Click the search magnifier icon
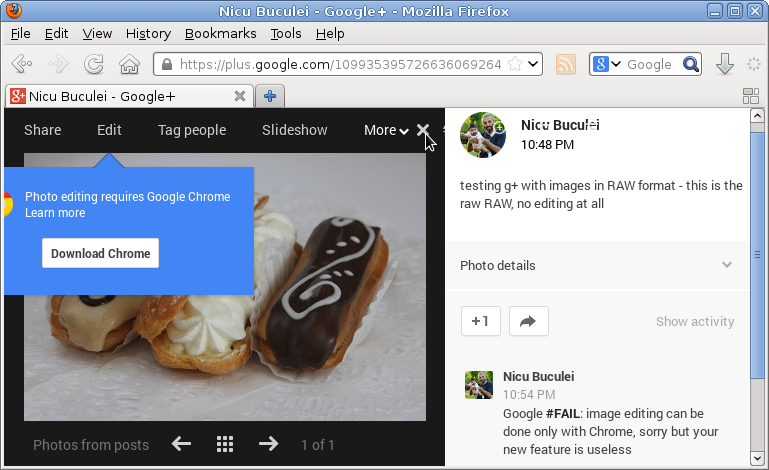Viewport: 769px width, 470px height. pos(691,64)
